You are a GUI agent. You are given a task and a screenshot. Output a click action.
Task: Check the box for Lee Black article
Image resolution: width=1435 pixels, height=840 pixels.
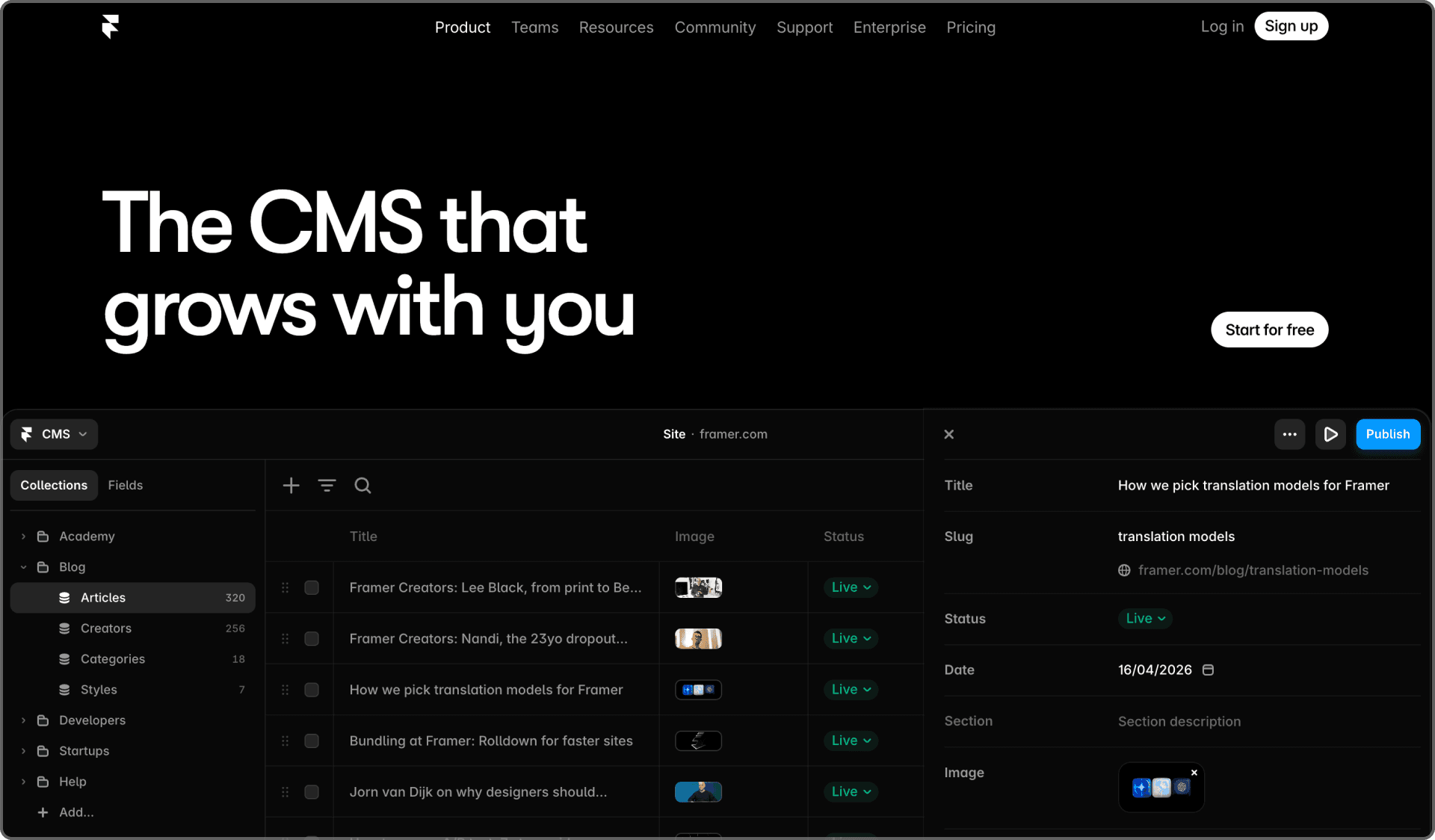(x=312, y=587)
